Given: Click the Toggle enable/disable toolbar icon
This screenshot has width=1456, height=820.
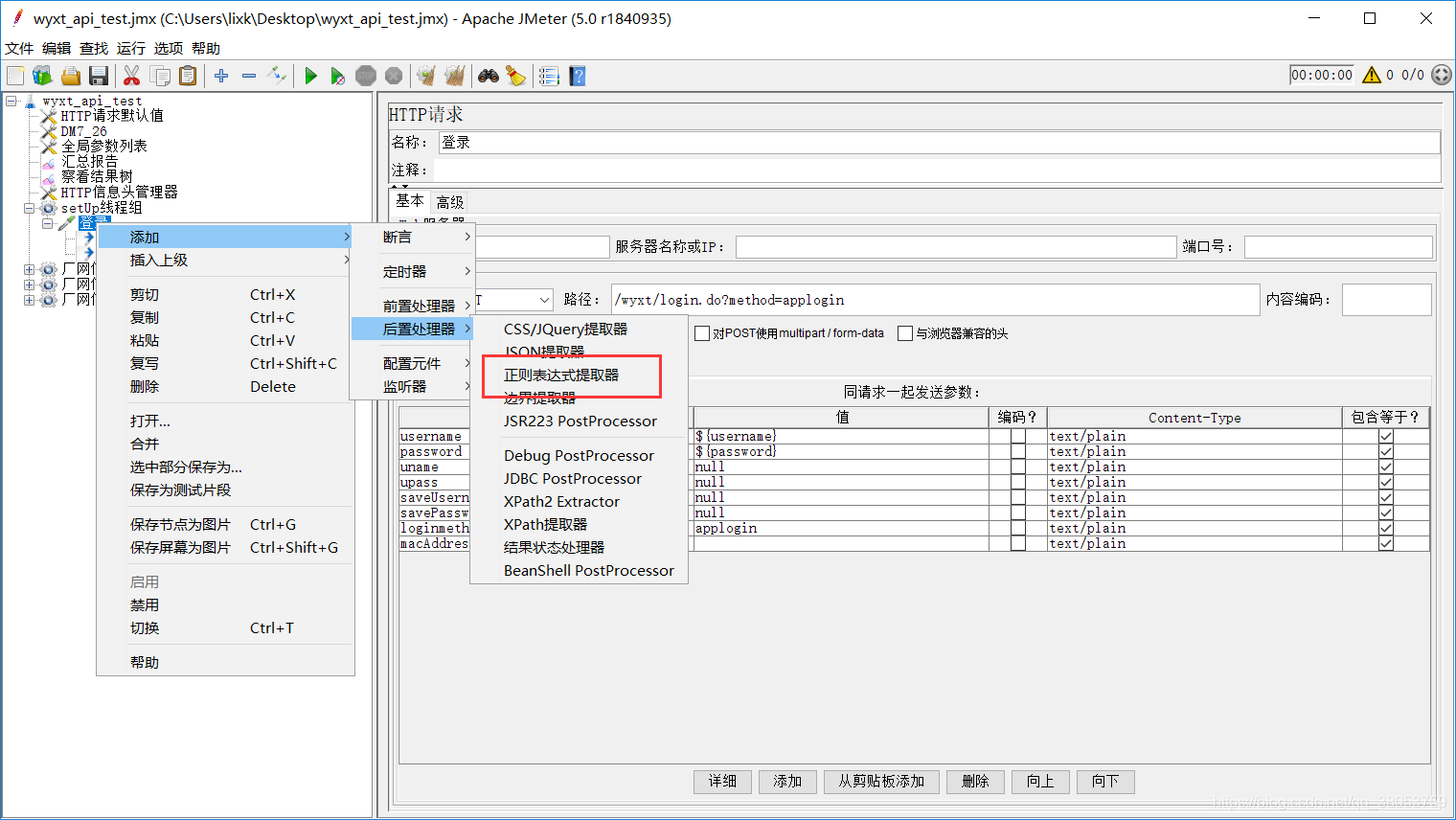Looking at the screenshot, I should (x=277, y=76).
